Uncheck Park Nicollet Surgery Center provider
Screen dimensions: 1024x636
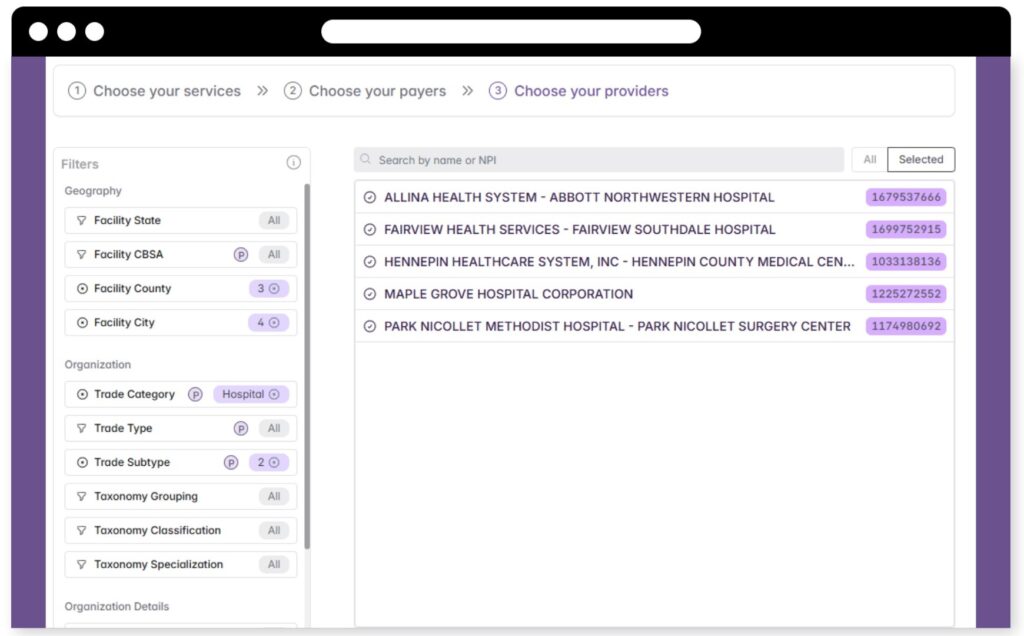(x=370, y=326)
